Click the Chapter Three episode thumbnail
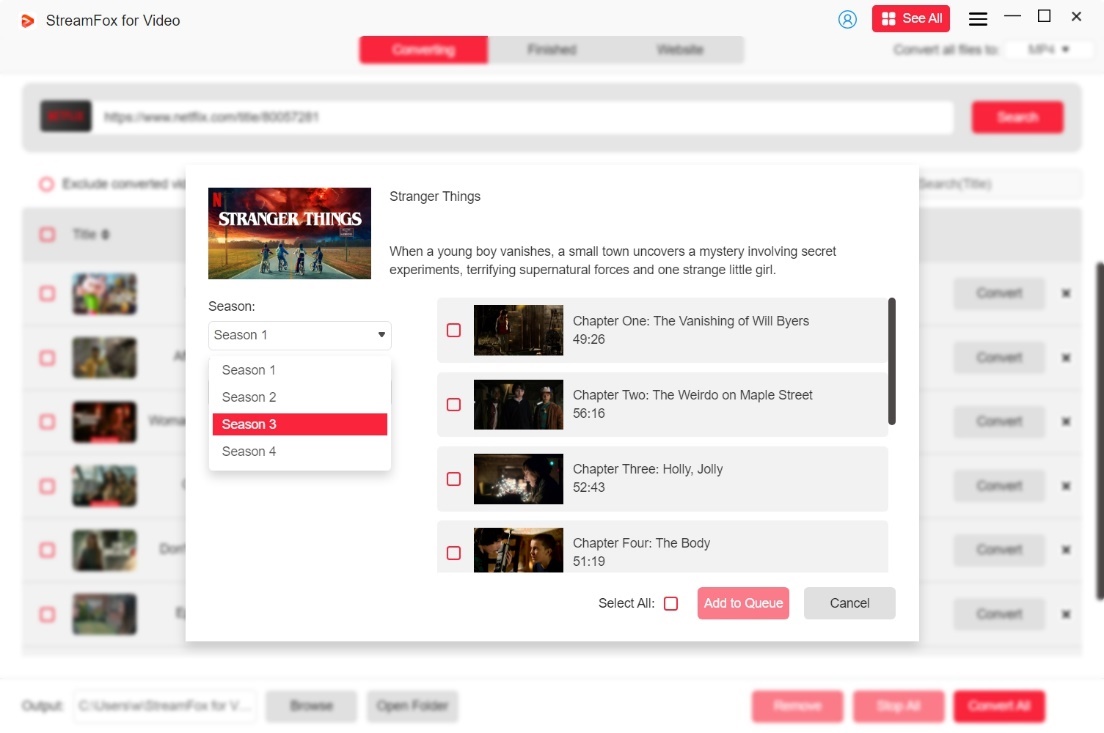The width and height of the screenshot is (1104, 733). coord(518,479)
